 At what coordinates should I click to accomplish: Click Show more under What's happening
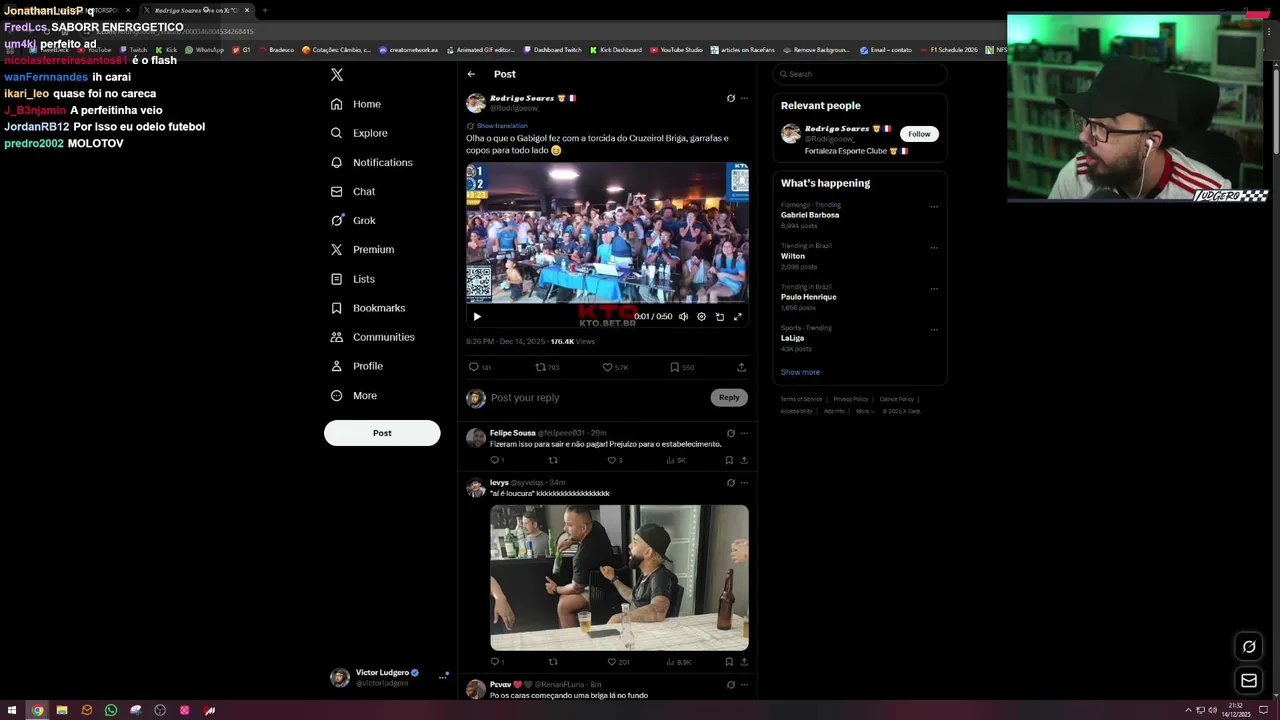tap(800, 372)
